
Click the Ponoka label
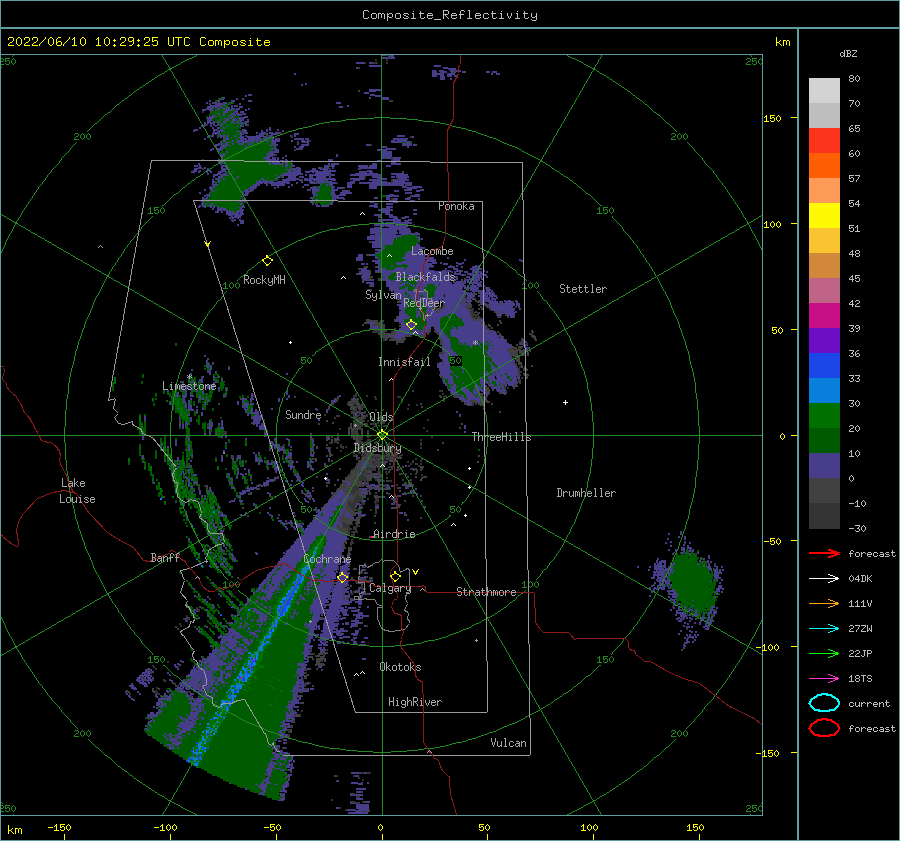point(456,206)
